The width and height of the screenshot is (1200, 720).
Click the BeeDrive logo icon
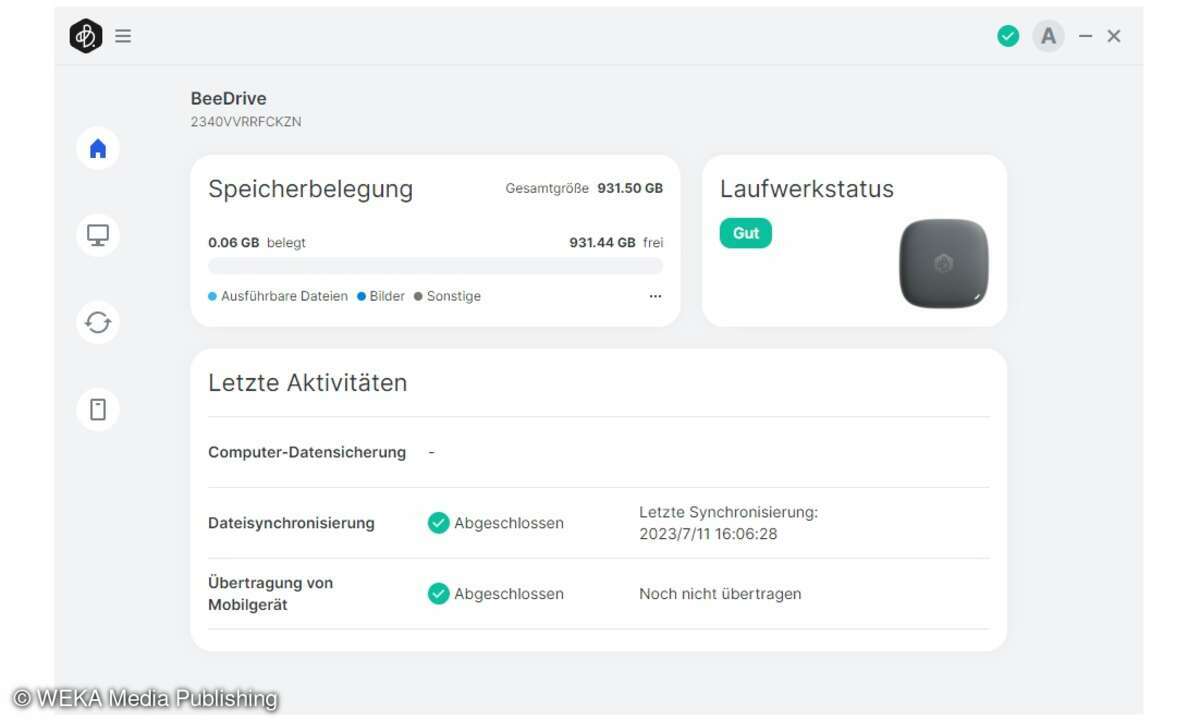coord(86,36)
